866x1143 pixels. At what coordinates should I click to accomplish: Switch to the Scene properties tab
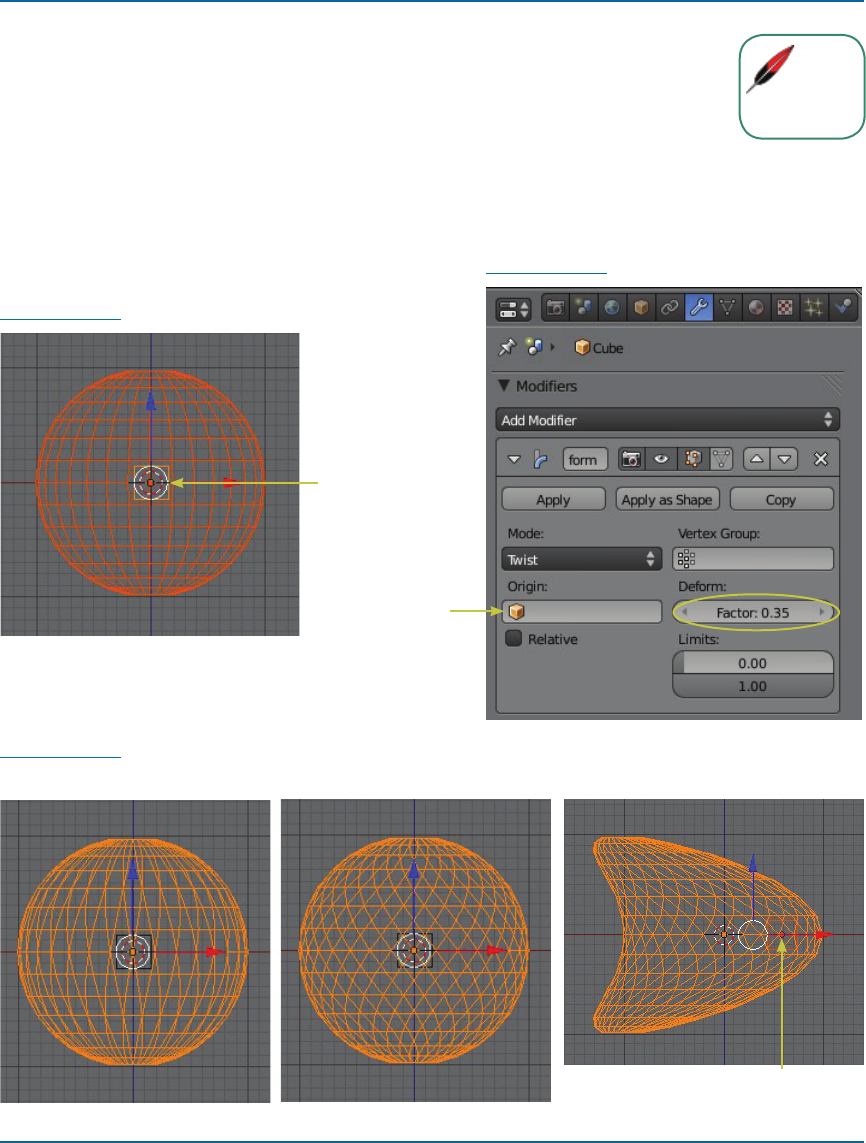[x=584, y=308]
